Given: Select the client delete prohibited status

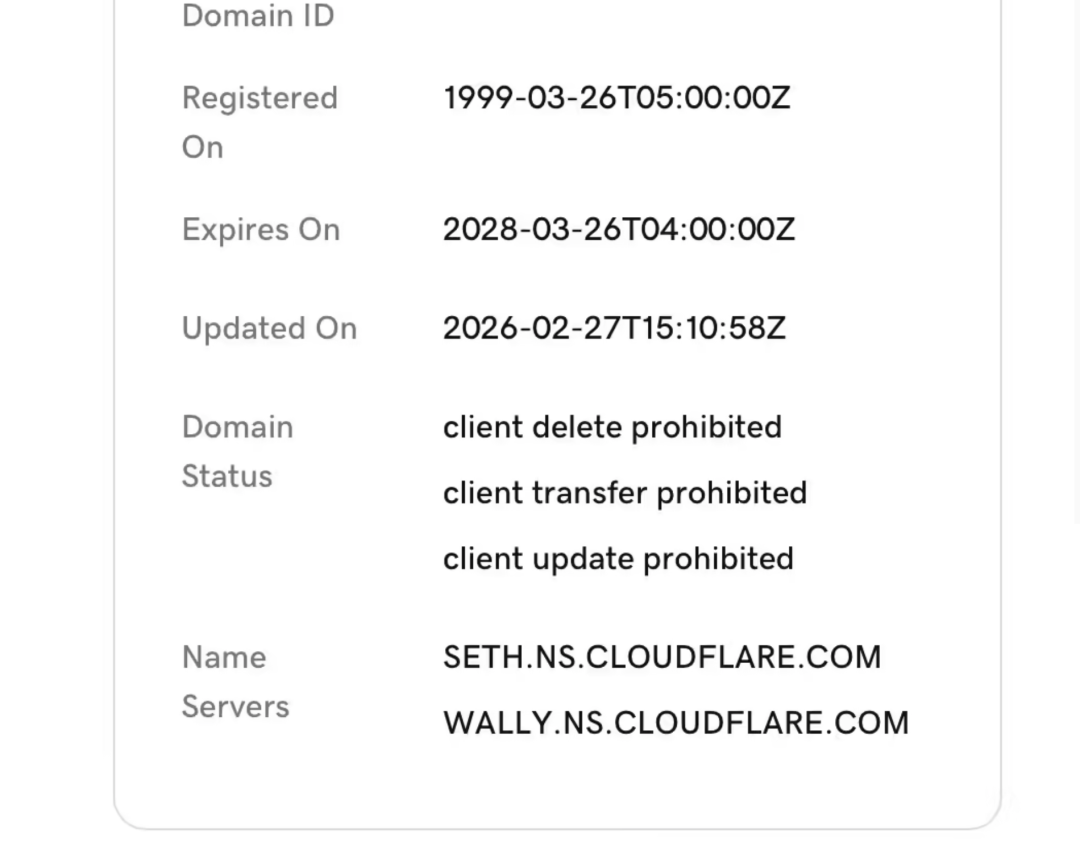Looking at the screenshot, I should pyautogui.click(x=612, y=427).
